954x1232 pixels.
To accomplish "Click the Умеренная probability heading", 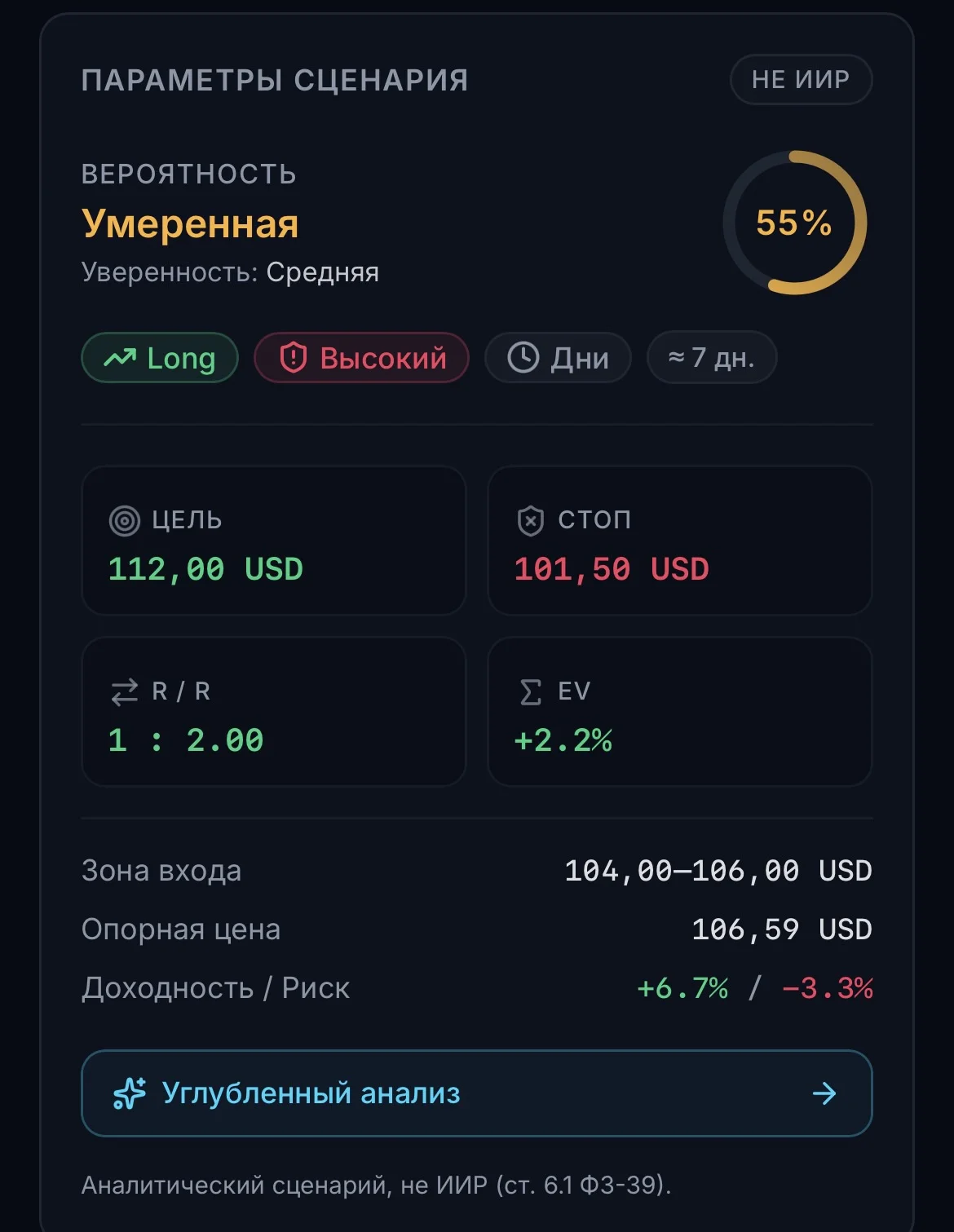I will [x=190, y=223].
